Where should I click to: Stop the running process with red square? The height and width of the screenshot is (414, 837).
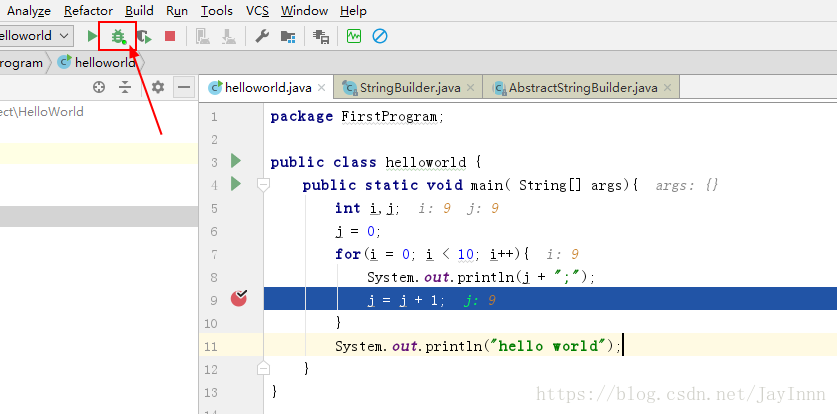(x=170, y=36)
